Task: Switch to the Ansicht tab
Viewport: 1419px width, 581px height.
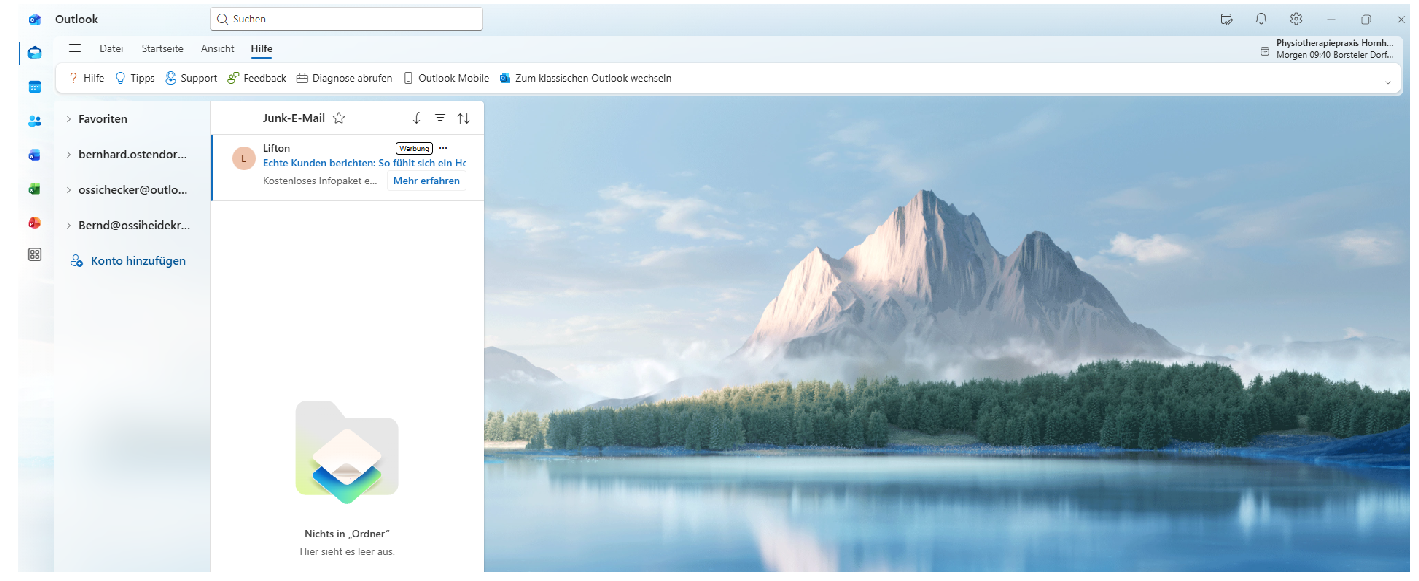Action: coord(217,49)
